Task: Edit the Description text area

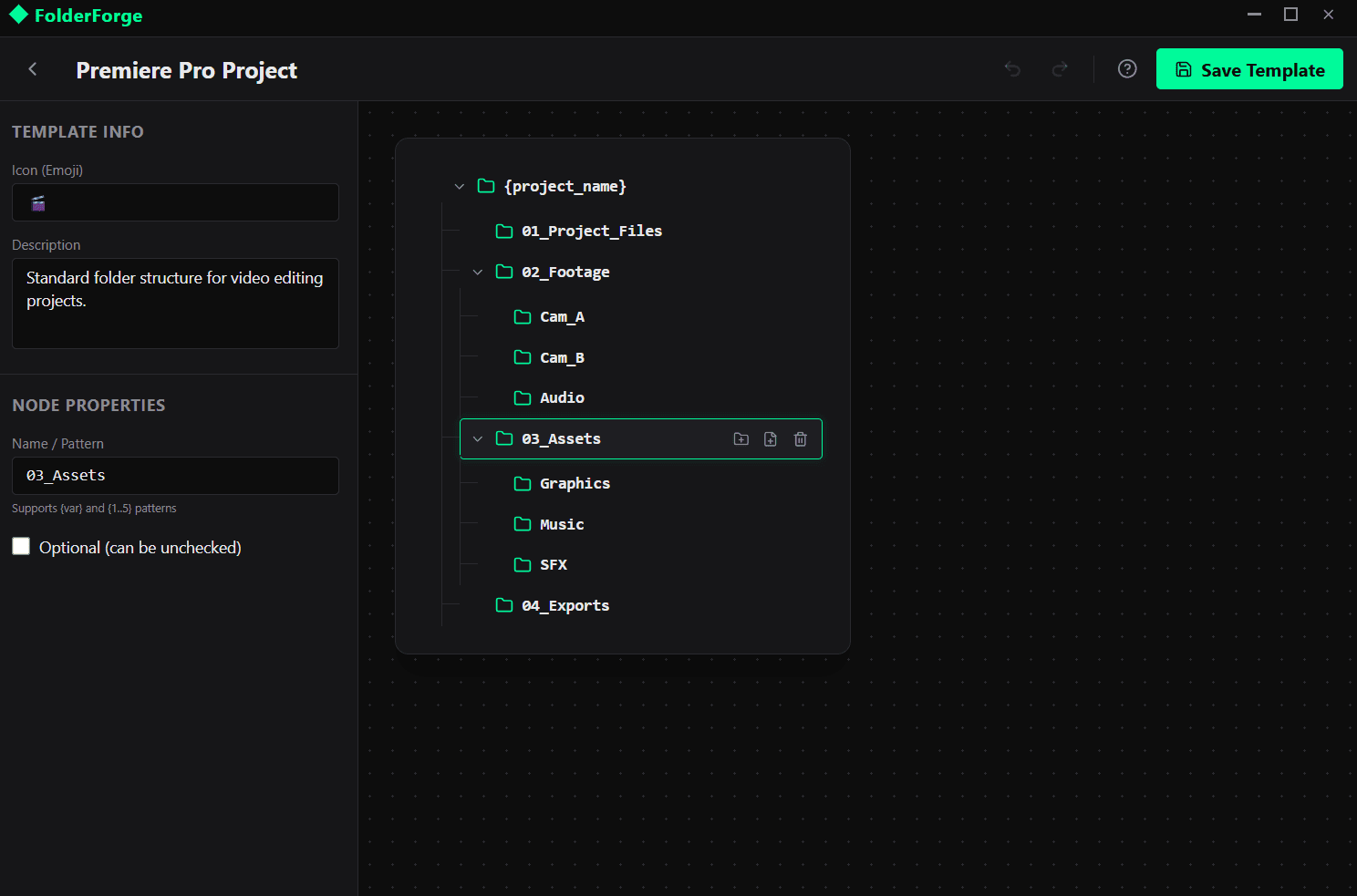Action: pyautogui.click(x=175, y=304)
